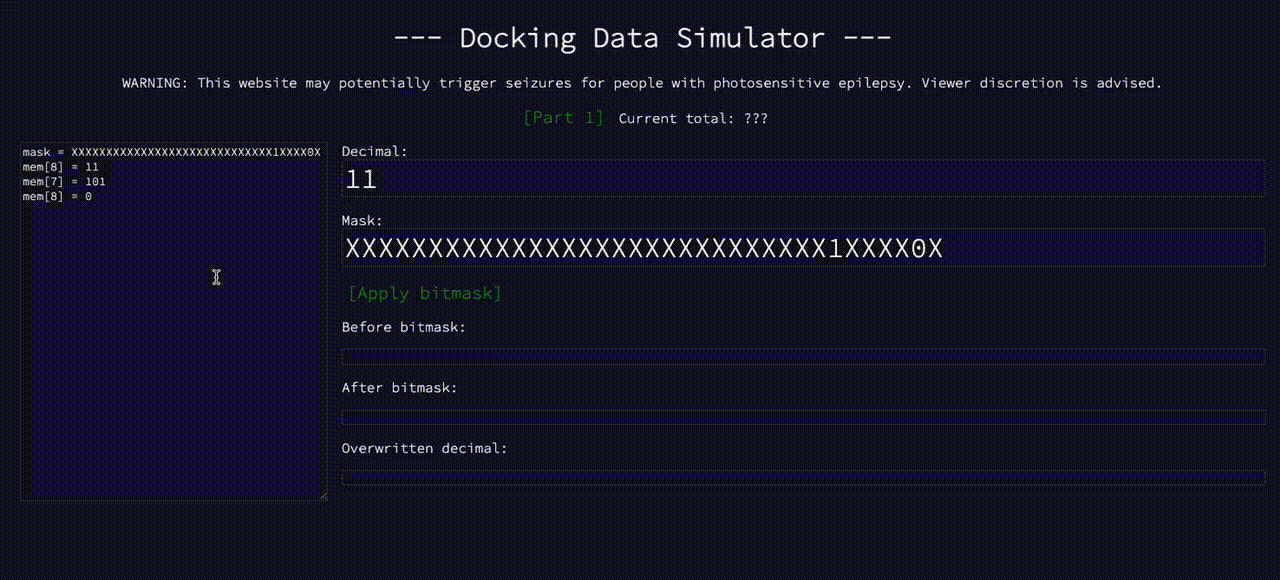Image resolution: width=1280 pixels, height=580 pixels.
Task: Open the [Part 1] link
Action: click(x=563, y=117)
